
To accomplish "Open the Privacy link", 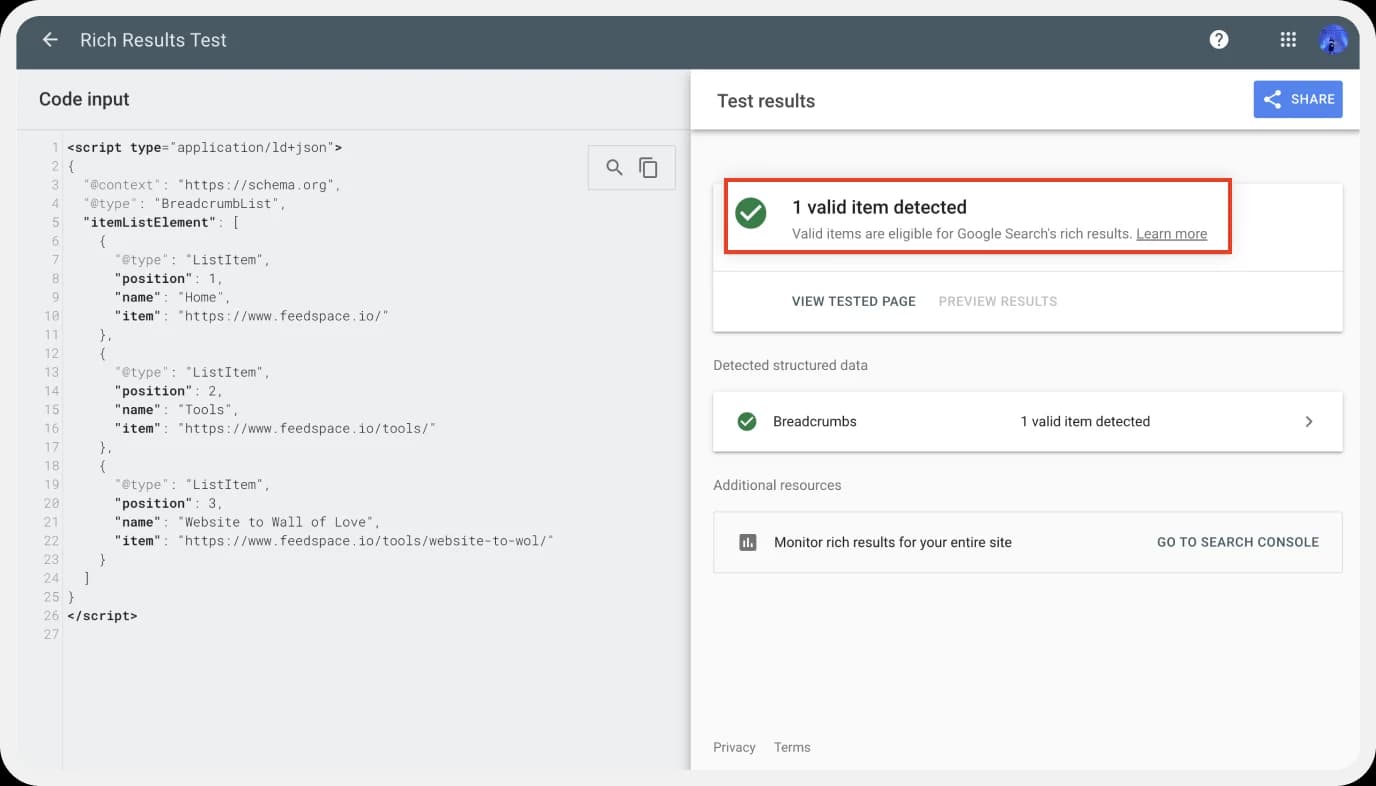I will coord(734,747).
